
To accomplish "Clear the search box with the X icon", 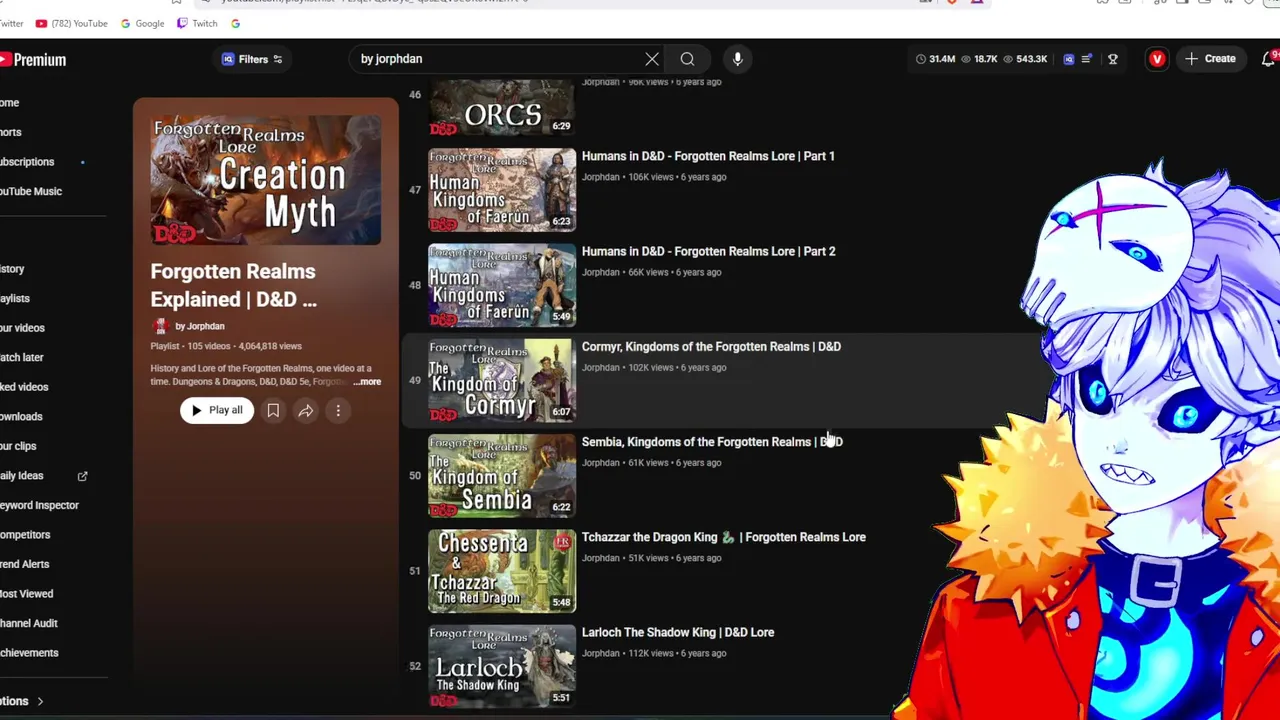I will (x=652, y=59).
